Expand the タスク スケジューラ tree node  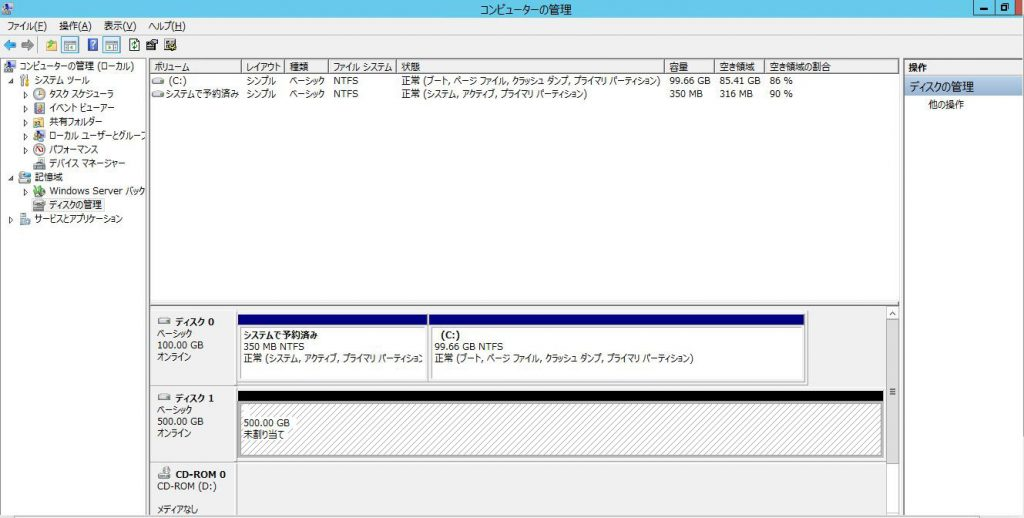pyautogui.click(x=27, y=94)
